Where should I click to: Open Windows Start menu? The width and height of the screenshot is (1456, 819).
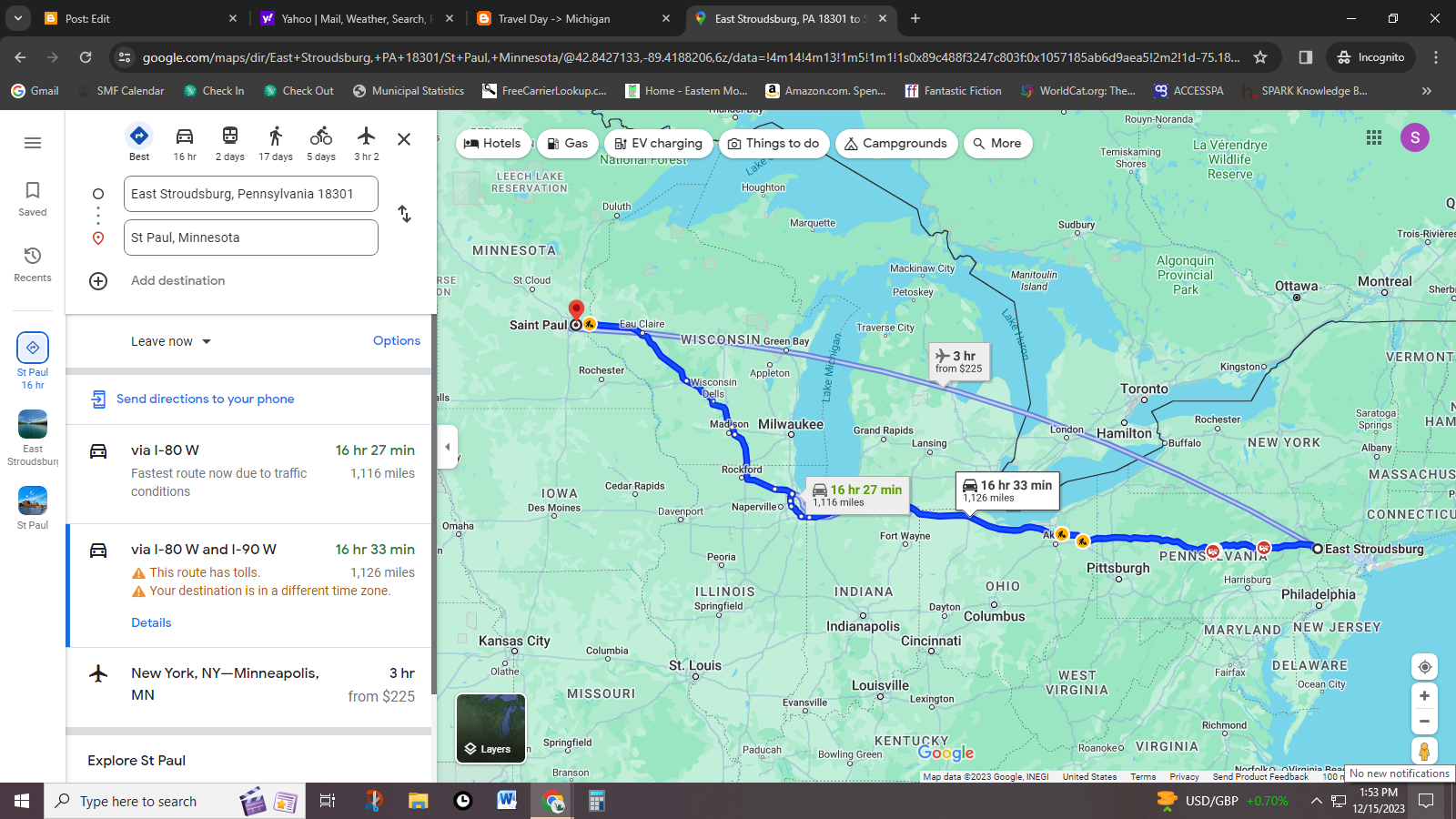pyautogui.click(x=22, y=801)
